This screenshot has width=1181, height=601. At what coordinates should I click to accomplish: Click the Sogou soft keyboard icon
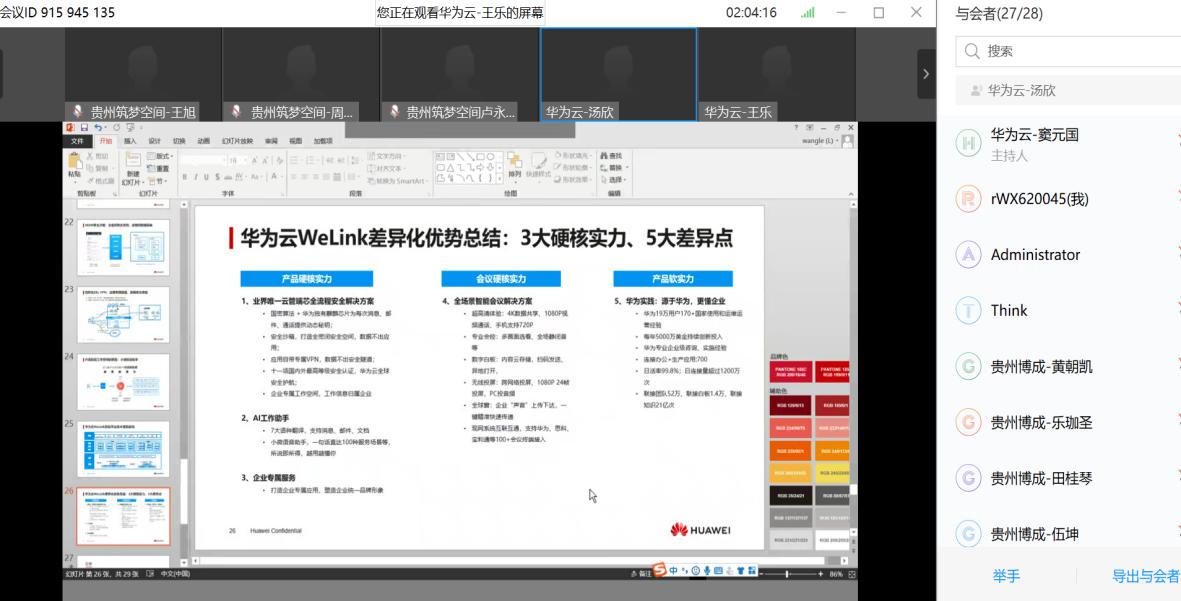[x=719, y=571]
